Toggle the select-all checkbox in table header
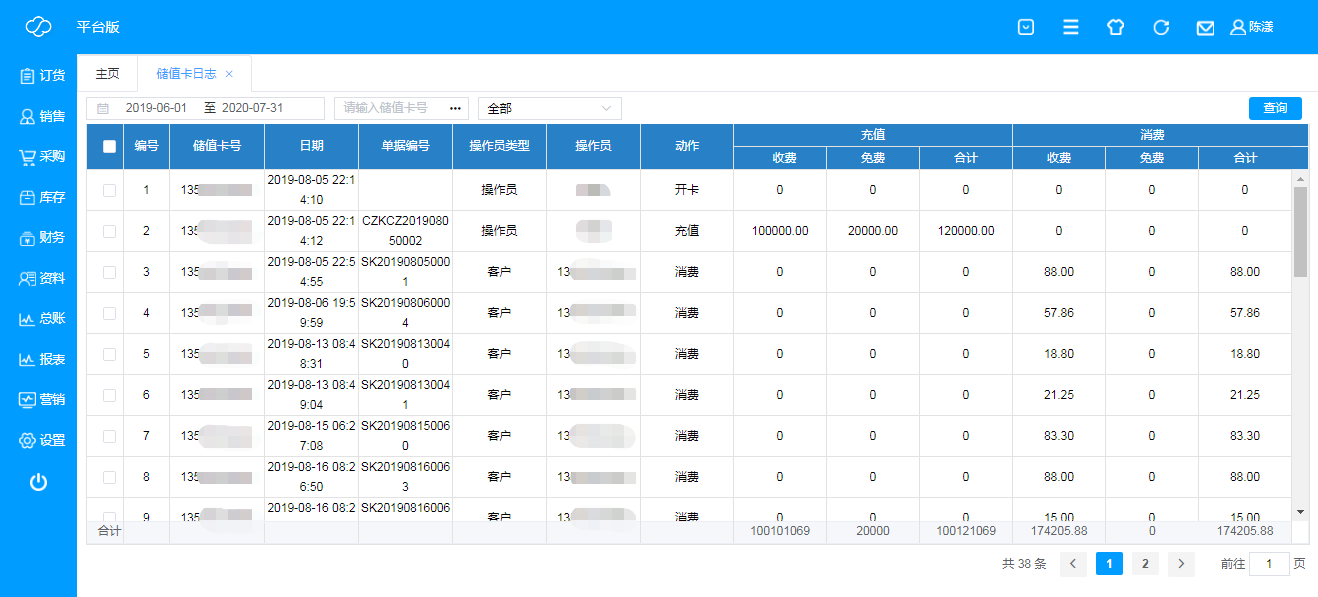The height and width of the screenshot is (597, 1318). (x=110, y=146)
